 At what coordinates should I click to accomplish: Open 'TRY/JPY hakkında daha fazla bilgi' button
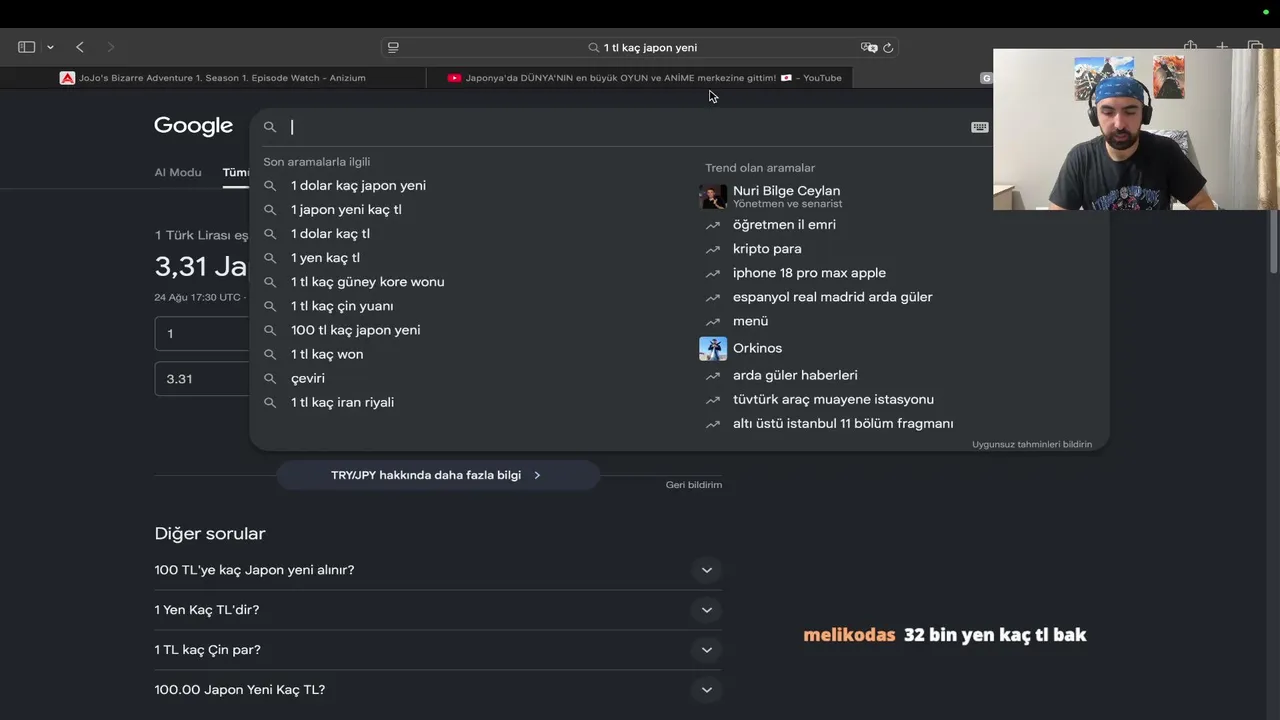tap(437, 475)
